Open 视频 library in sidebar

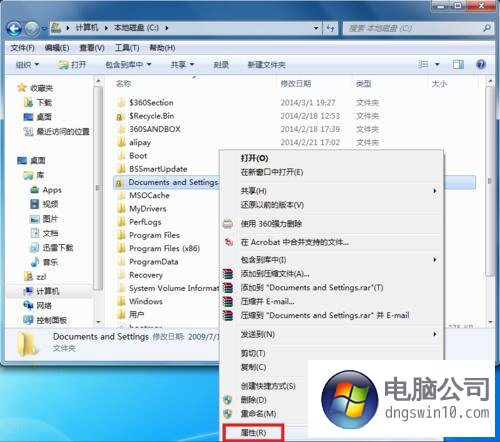(44, 204)
